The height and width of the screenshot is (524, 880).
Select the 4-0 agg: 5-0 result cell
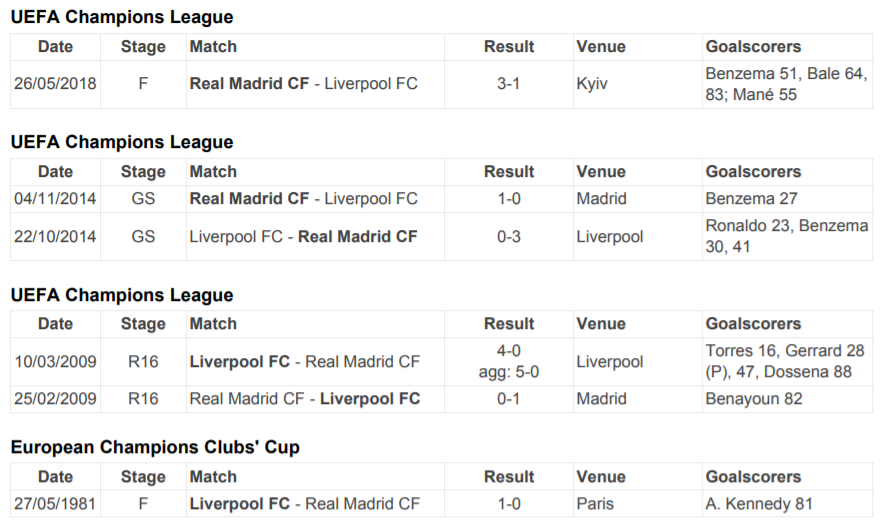click(508, 362)
